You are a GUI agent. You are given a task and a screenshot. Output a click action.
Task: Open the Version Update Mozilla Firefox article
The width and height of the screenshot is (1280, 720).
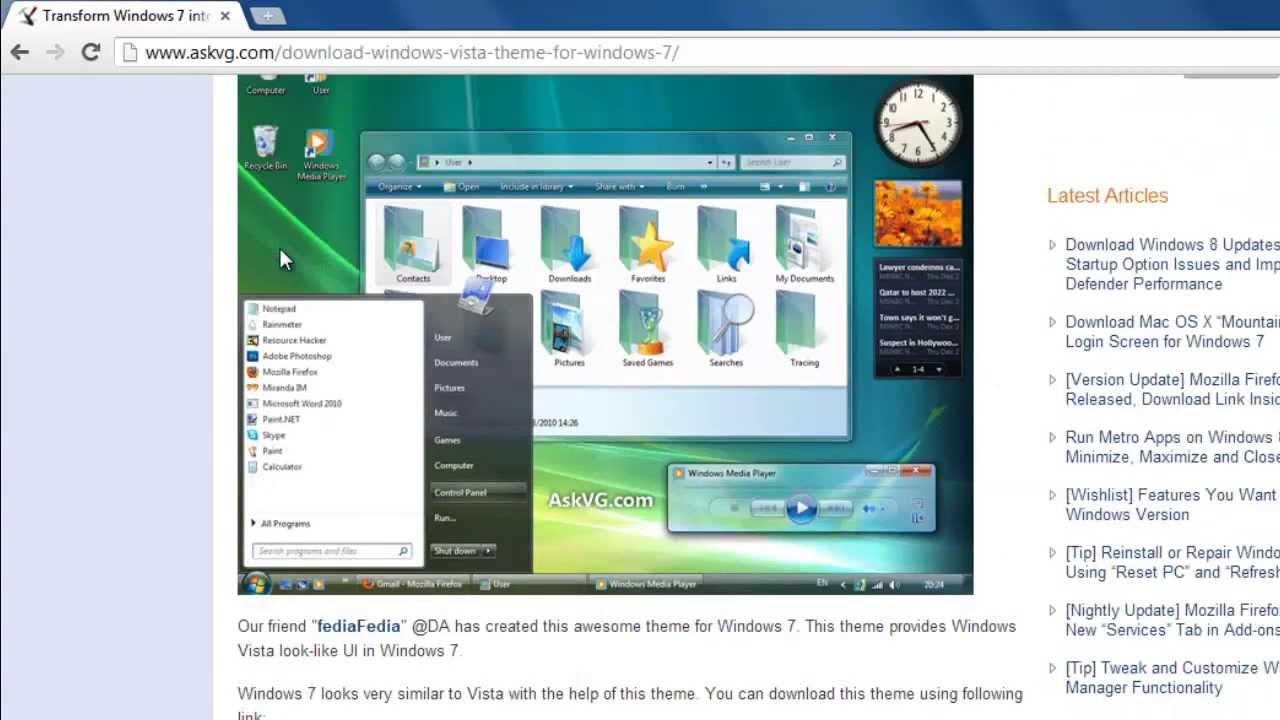1172,389
